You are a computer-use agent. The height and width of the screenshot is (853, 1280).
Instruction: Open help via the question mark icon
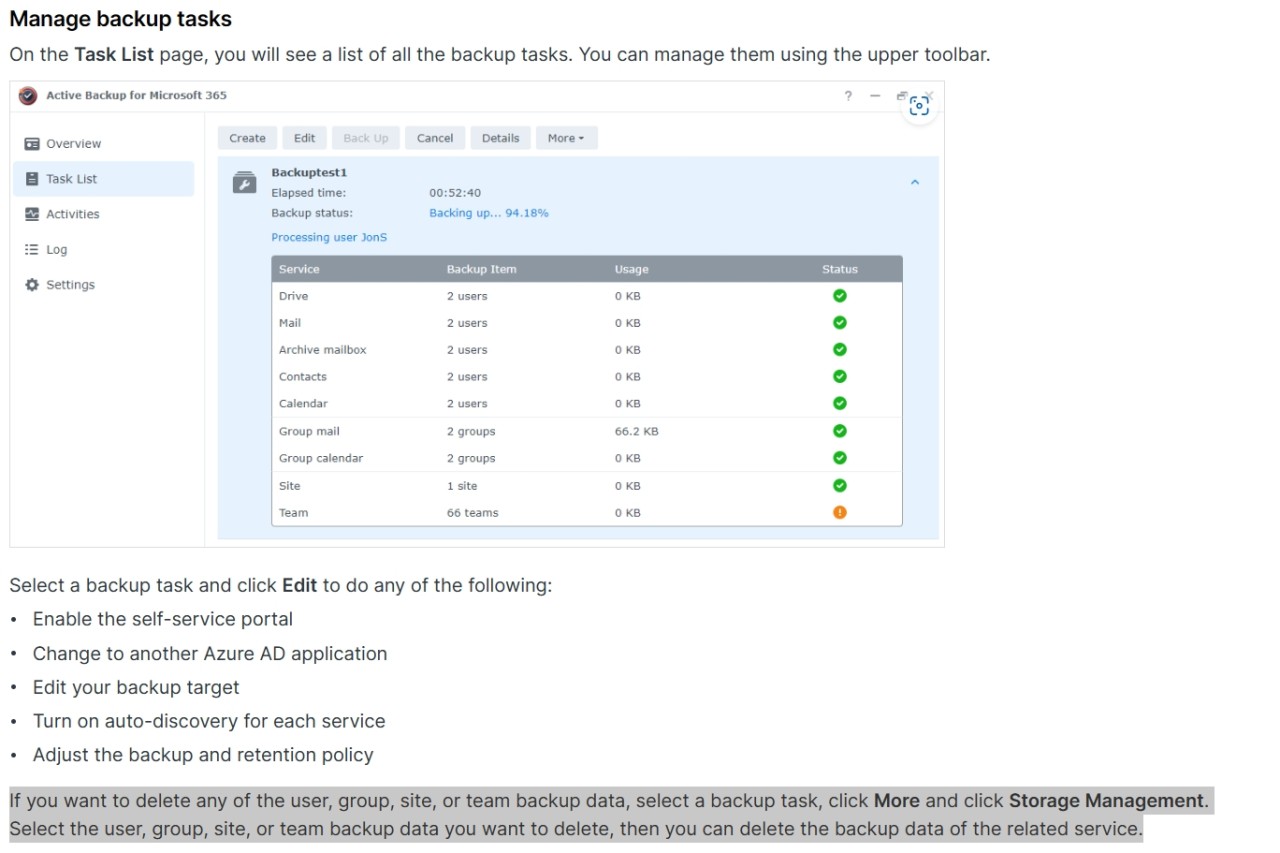tap(847, 96)
